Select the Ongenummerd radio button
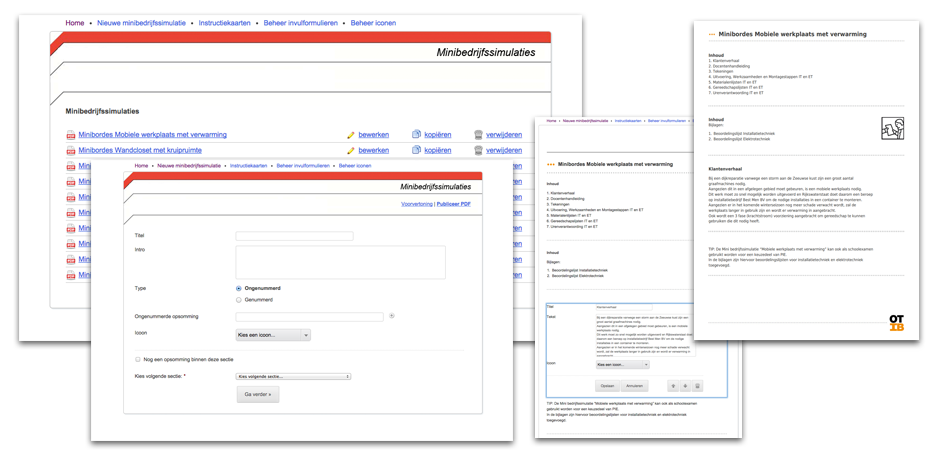This screenshot has height=470, width=940. [239, 288]
